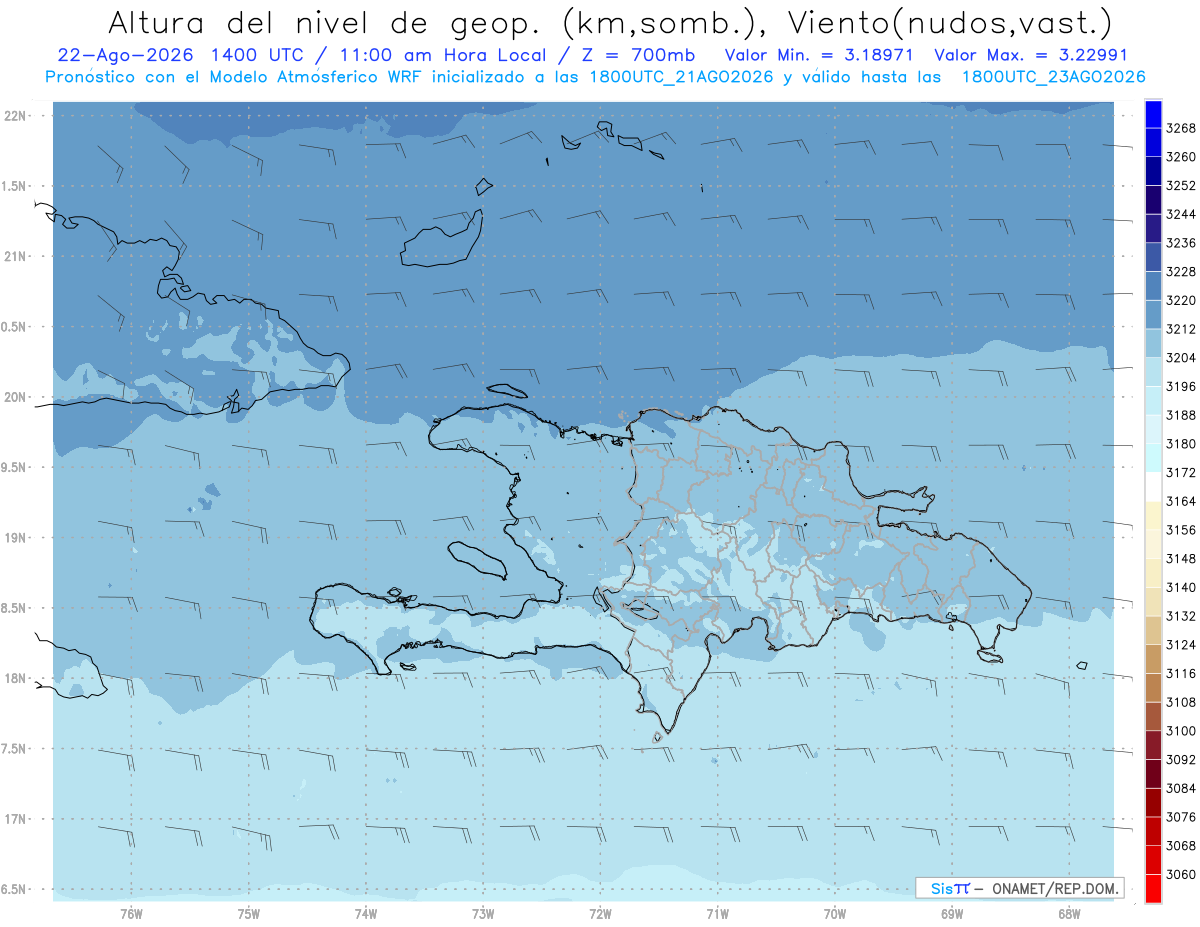Click the '3268' legend value

pos(1181,128)
